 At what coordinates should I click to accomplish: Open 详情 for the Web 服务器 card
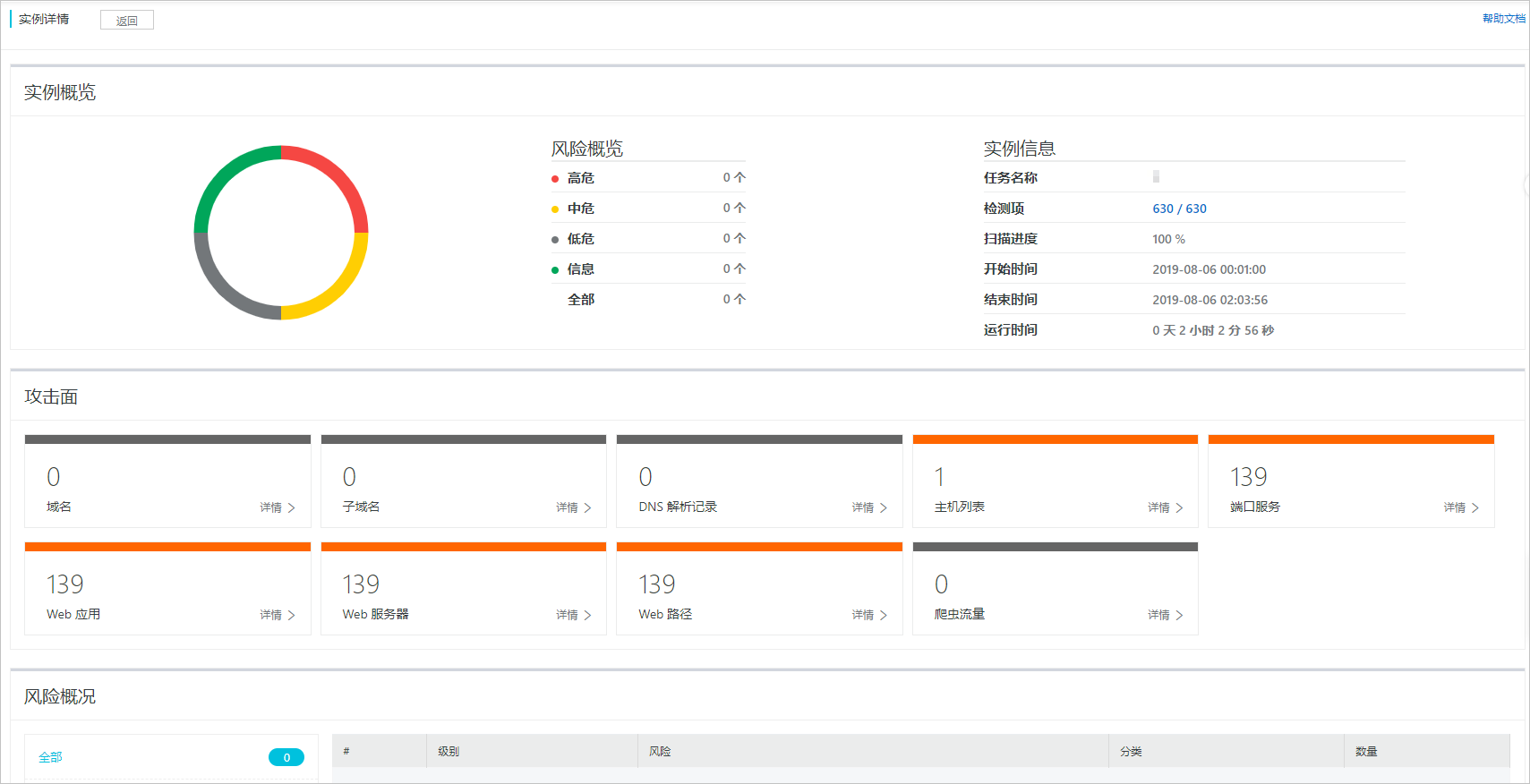574,615
